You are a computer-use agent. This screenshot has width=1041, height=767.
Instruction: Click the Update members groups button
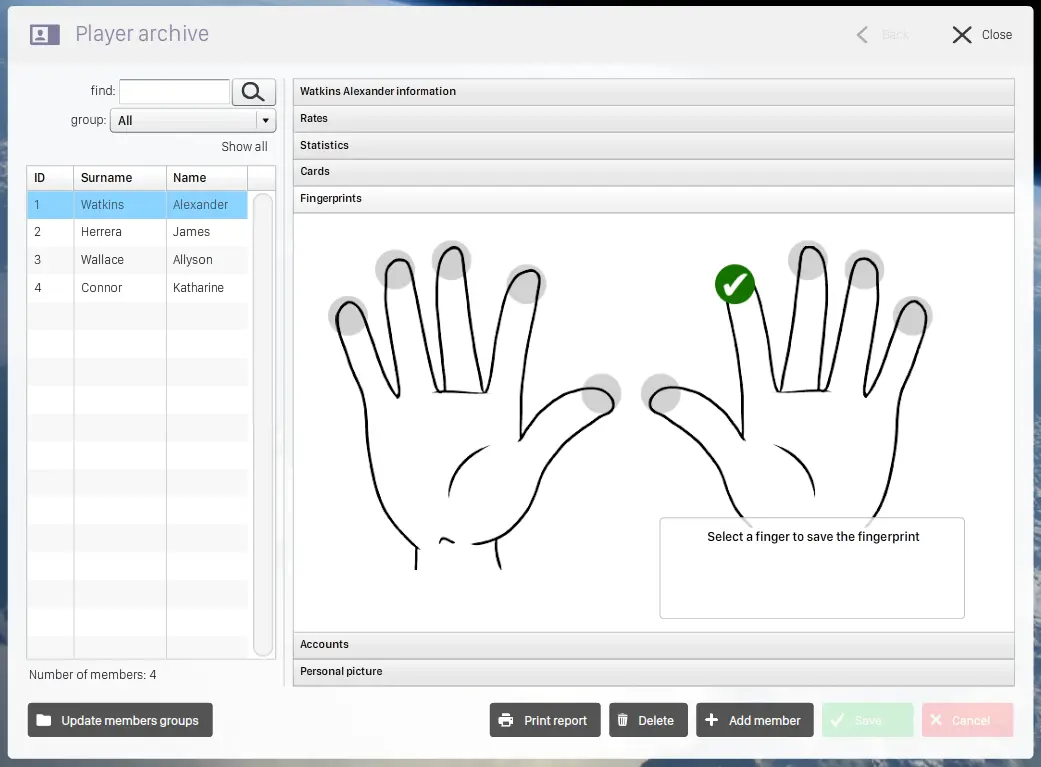(x=120, y=720)
